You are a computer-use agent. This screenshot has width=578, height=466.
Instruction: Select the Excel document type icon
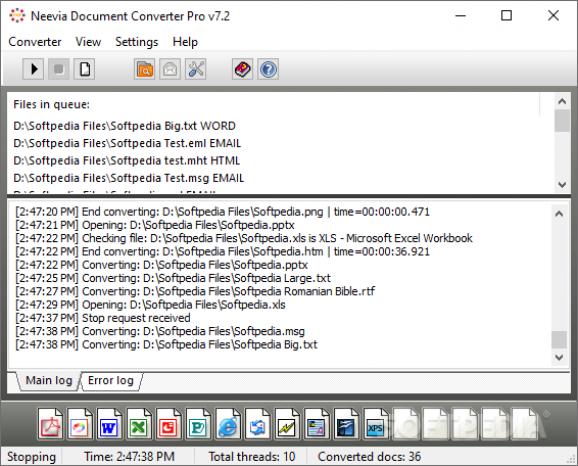[x=139, y=424]
